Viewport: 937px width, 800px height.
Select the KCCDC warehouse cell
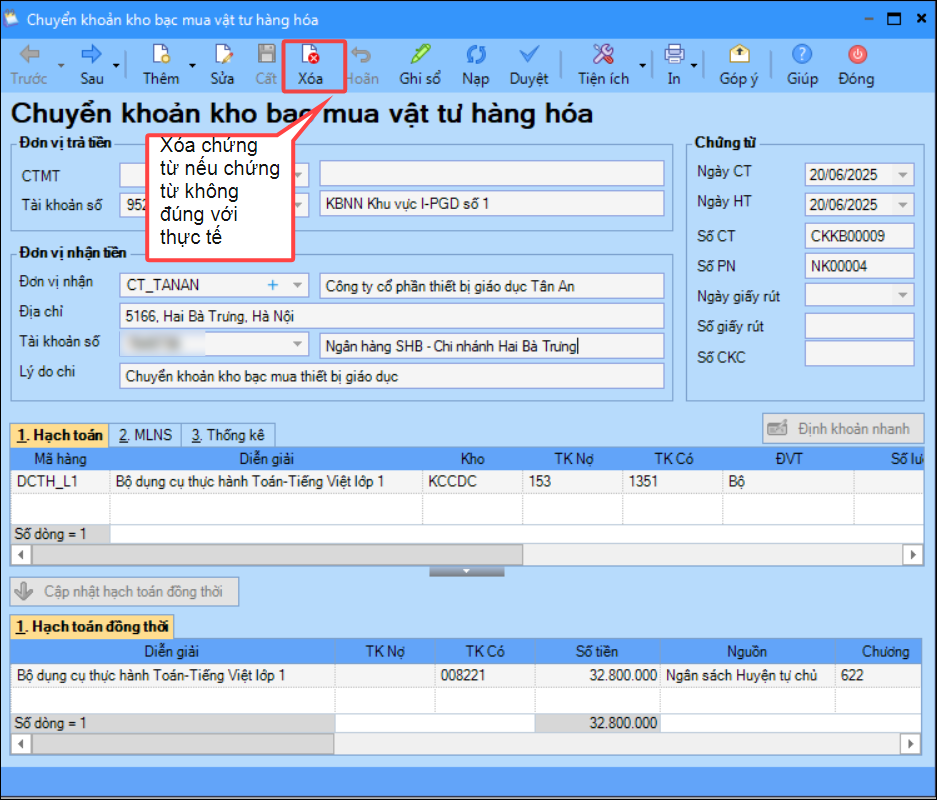pyautogui.click(x=472, y=482)
